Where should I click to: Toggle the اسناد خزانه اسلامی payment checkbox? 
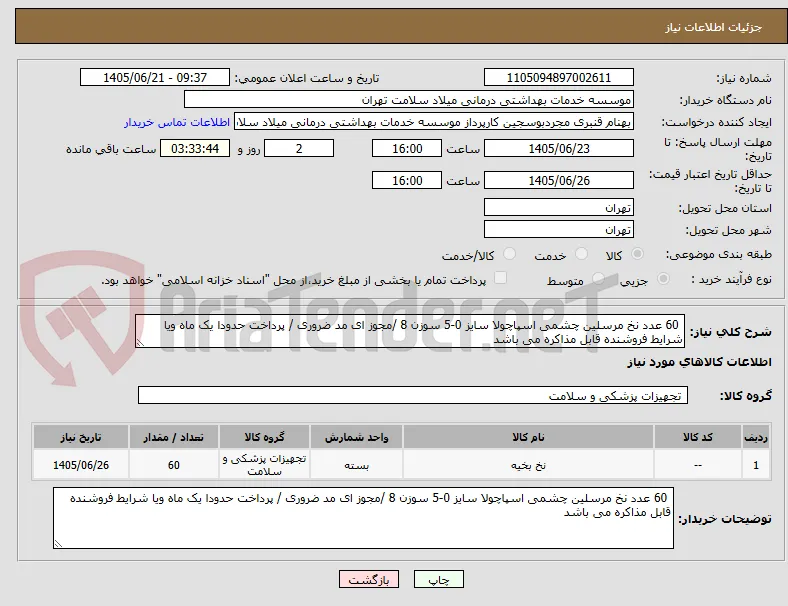coord(501,278)
